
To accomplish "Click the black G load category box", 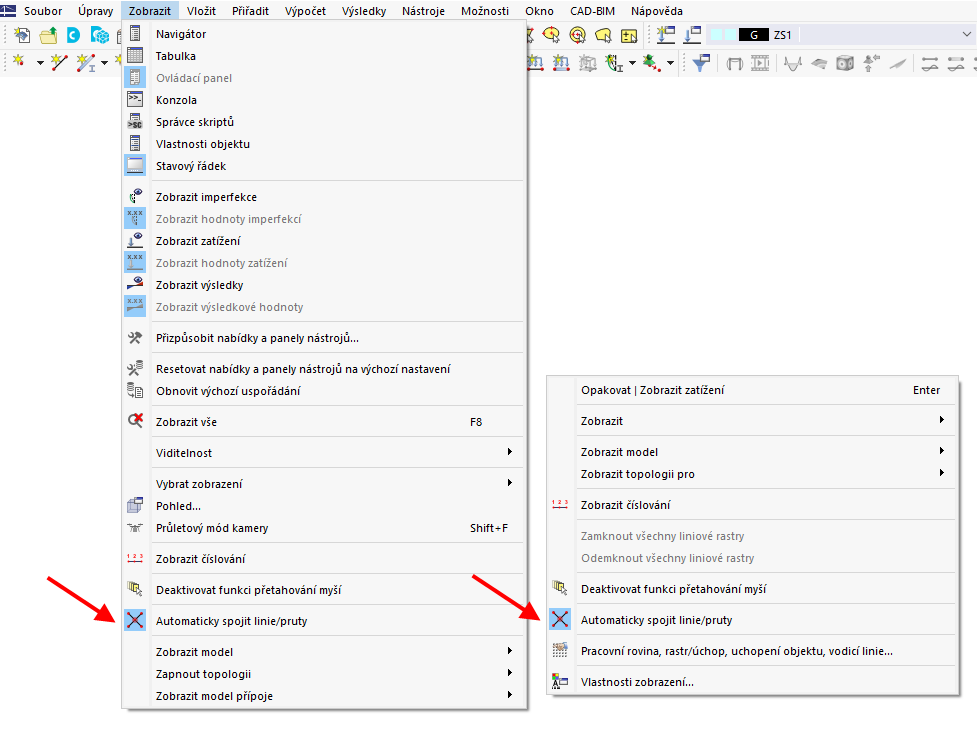I will click(x=754, y=35).
